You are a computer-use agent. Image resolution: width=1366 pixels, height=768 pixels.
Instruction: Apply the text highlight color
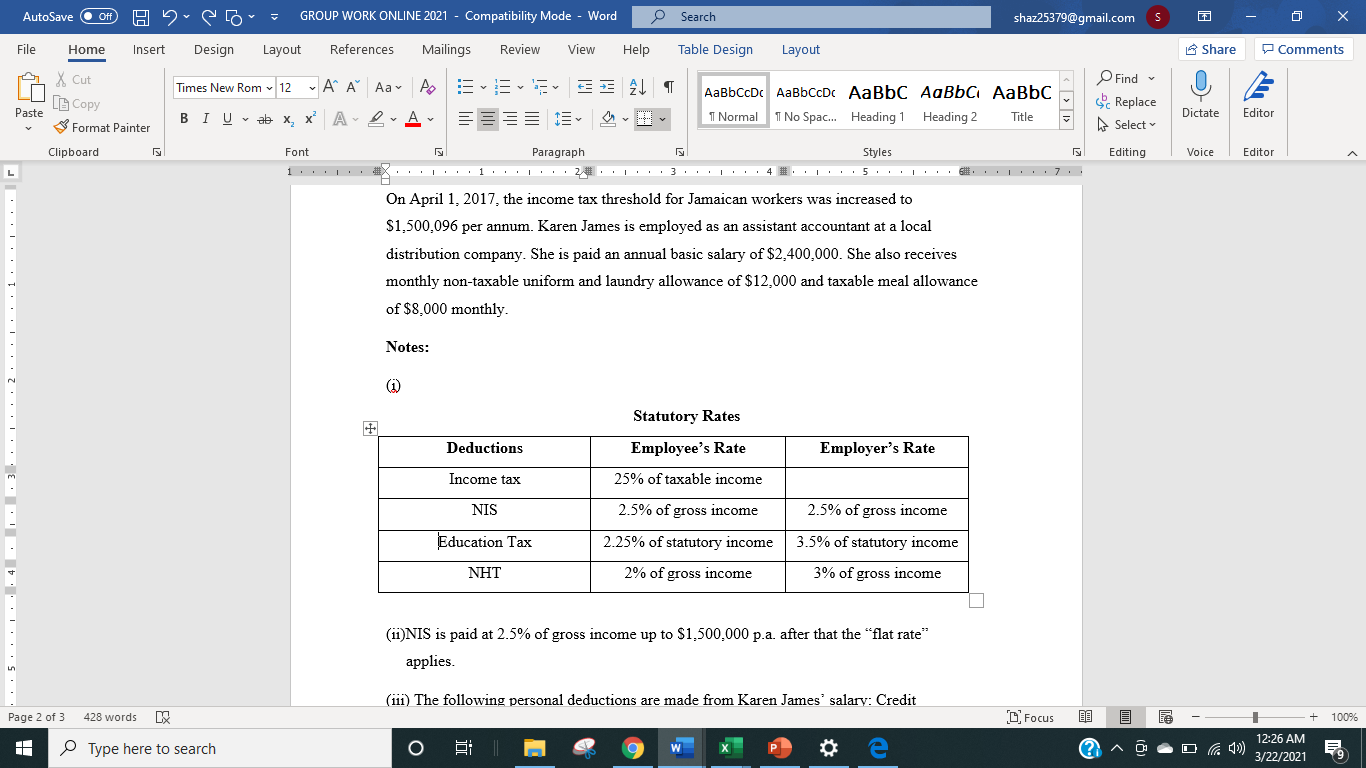click(x=375, y=119)
